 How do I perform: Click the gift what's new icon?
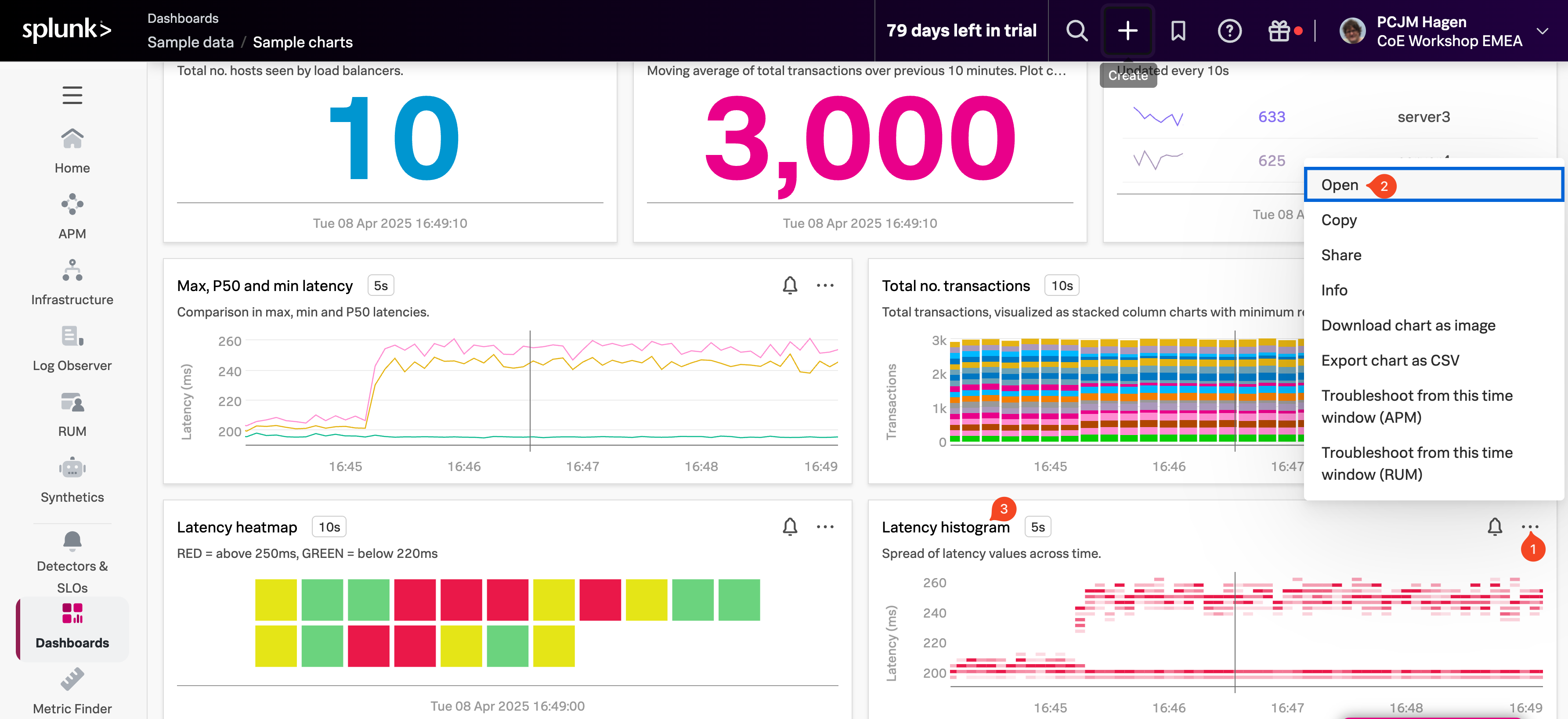[x=1279, y=30]
